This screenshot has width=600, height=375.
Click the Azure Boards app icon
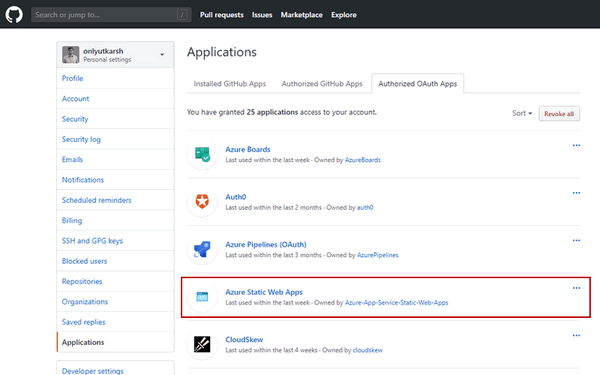(202, 154)
